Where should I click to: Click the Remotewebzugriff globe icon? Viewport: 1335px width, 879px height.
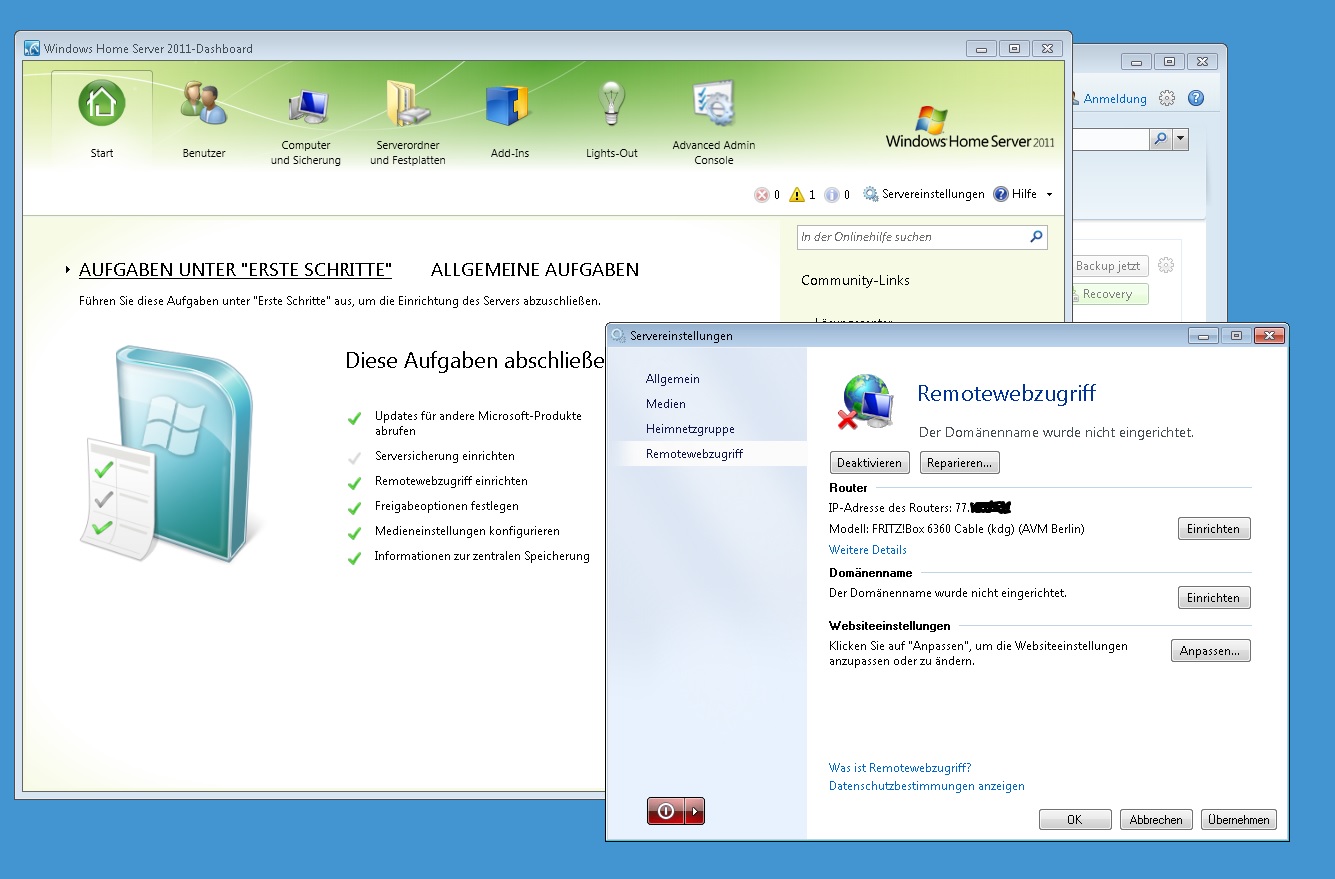[x=864, y=402]
